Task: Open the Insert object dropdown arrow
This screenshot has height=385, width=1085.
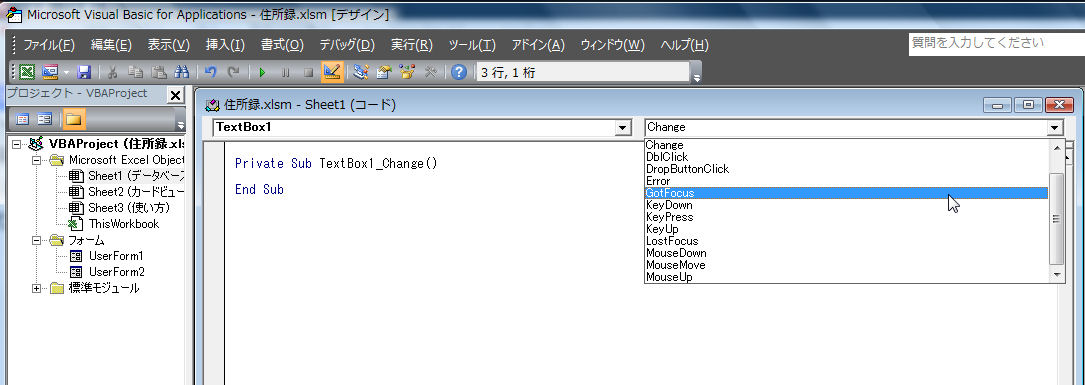Action: click(x=66, y=72)
